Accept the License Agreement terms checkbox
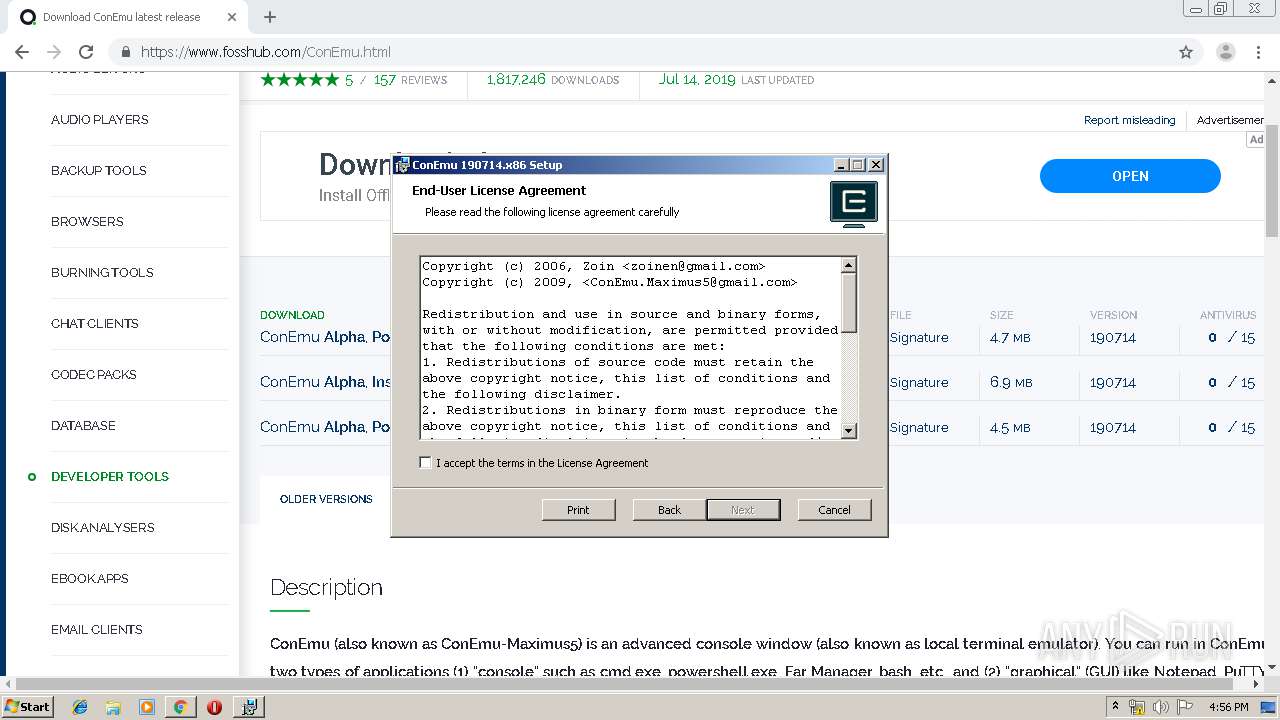Viewport: 1280px width, 720px height. pyautogui.click(x=426, y=463)
